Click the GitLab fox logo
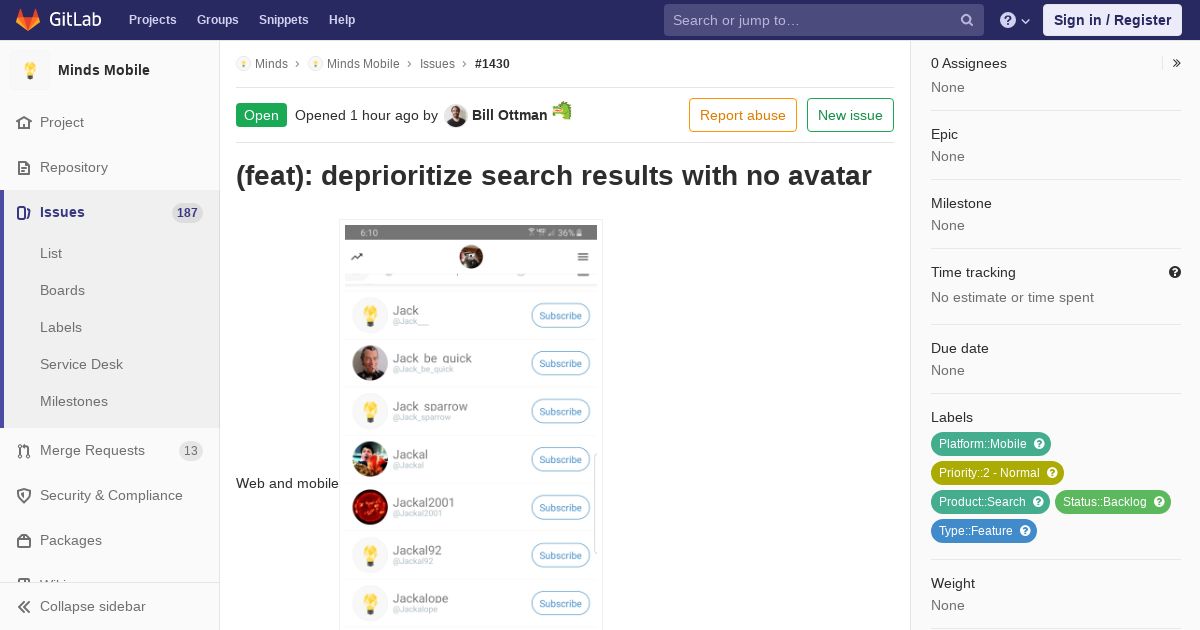Viewport: 1200px width, 630px height. point(28,19)
